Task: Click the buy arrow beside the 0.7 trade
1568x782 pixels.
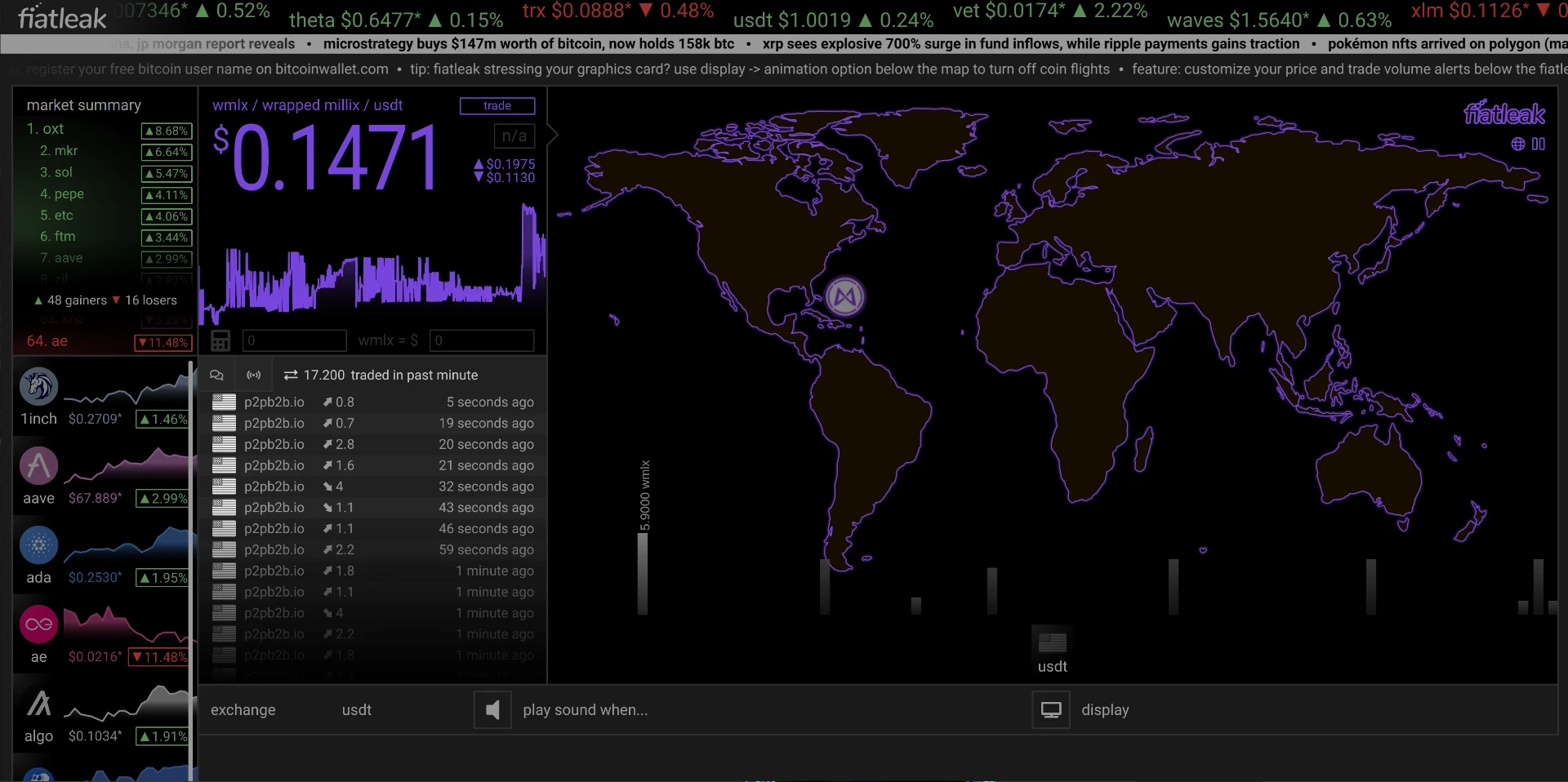Action: pos(327,423)
